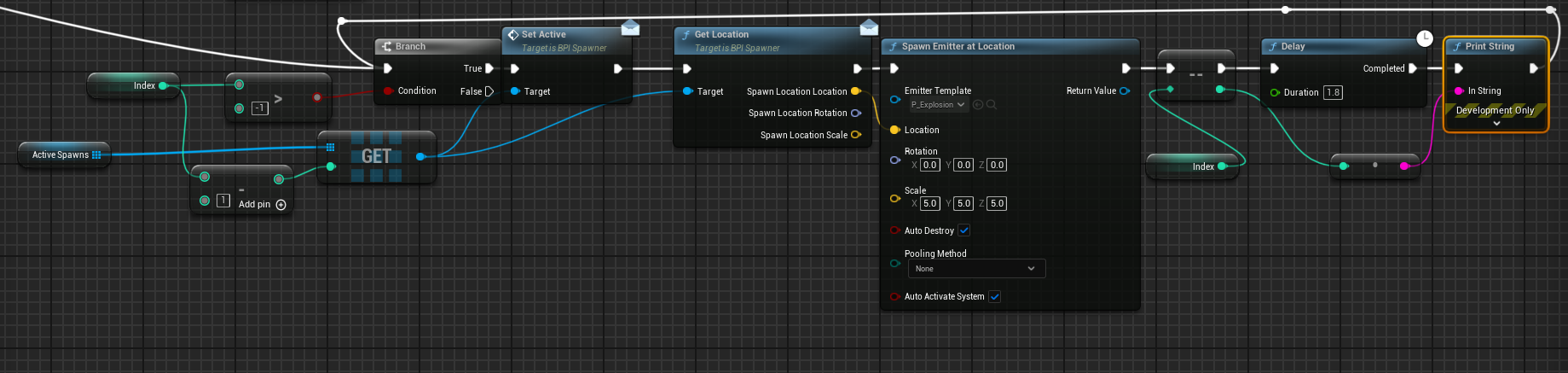Click the False output pin on Branch
This screenshot has width=1568, height=373.
pos(489,91)
